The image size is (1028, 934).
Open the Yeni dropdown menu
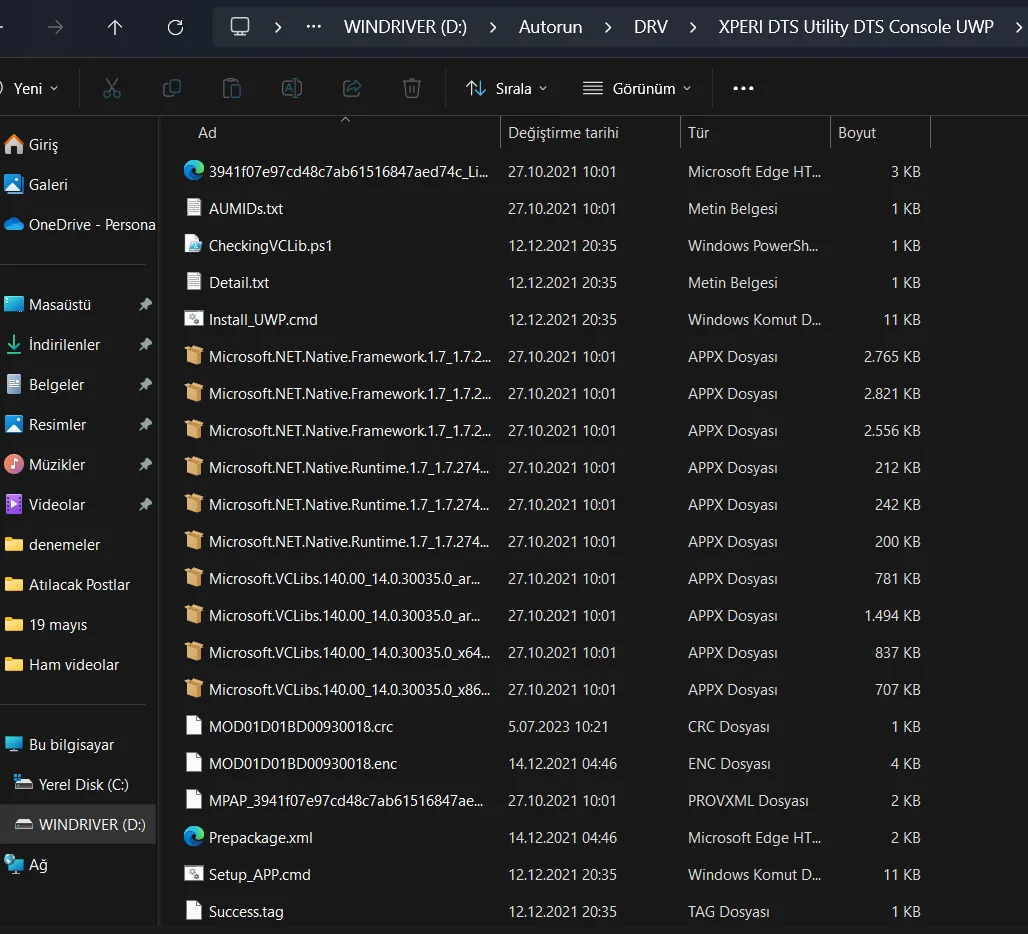click(30, 88)
